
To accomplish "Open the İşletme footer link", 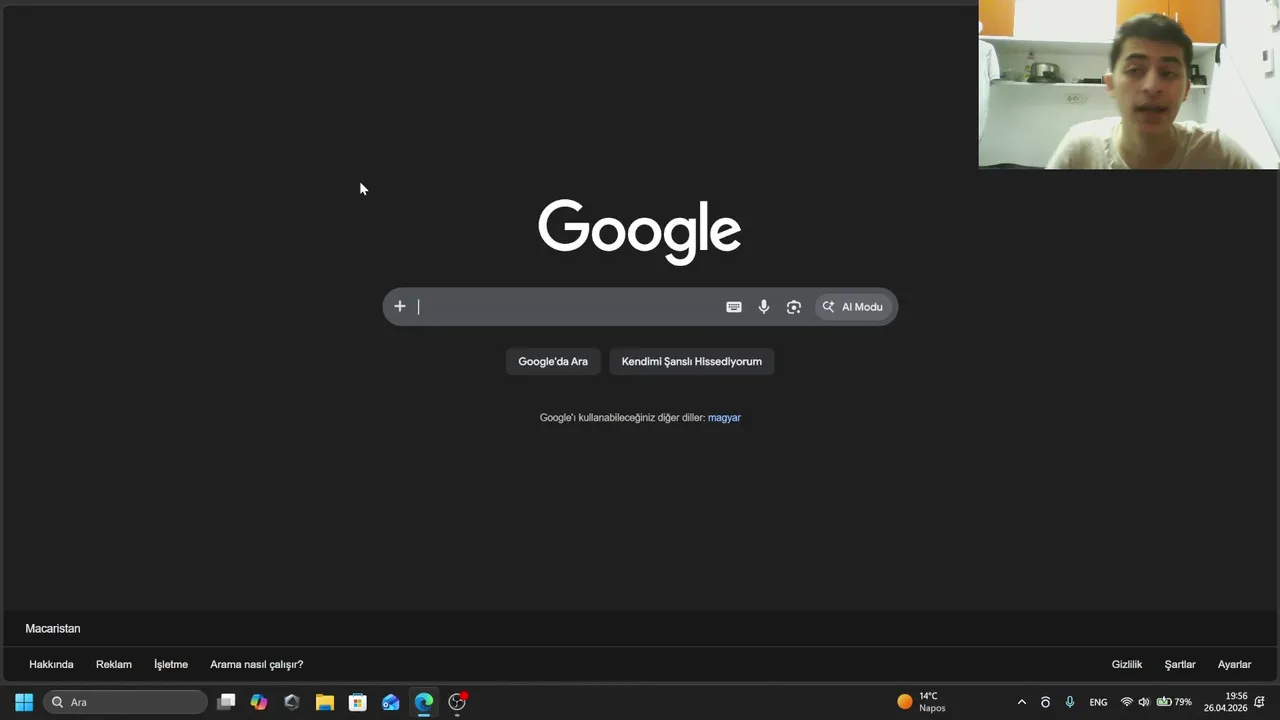I will pyautogui.click(x=171, y=664).
